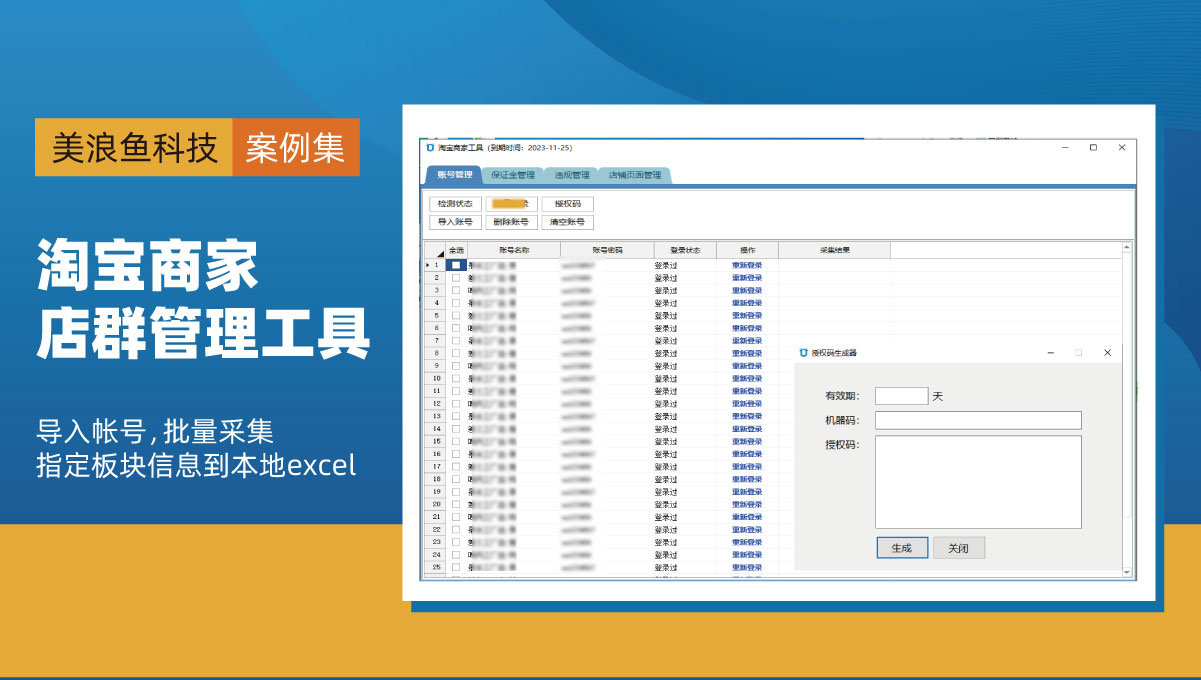Click 重新登录 link in row 2
Image resolution: width=1201 pixels, height=680 pixels.
(747, 278)
